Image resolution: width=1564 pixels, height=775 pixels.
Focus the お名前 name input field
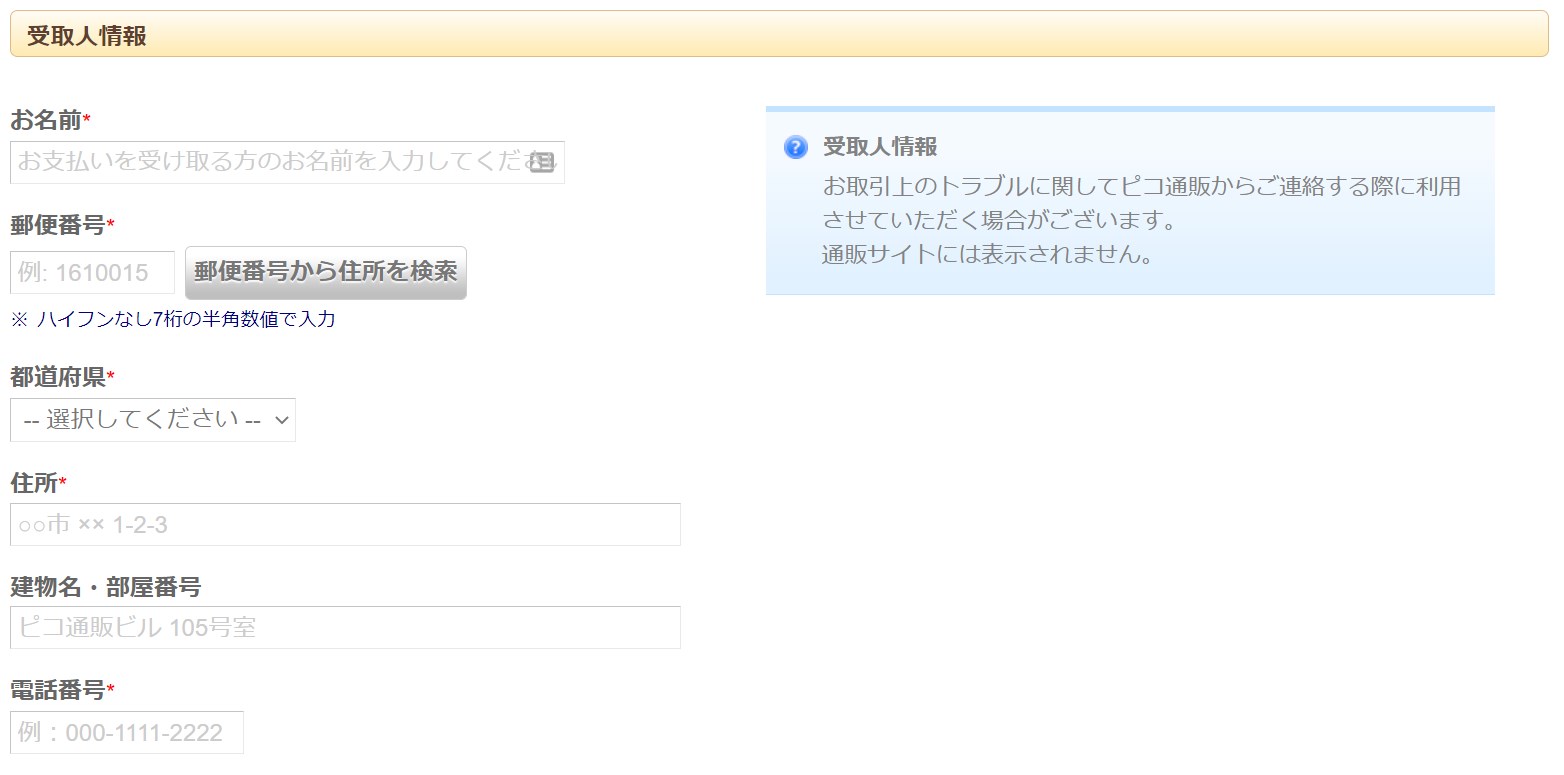[270, 162]
